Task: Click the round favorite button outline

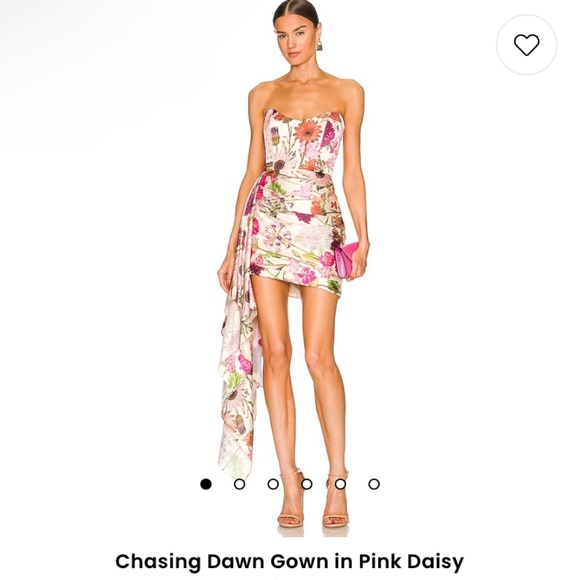Action: pyautogui.click(x=526, y=45)
